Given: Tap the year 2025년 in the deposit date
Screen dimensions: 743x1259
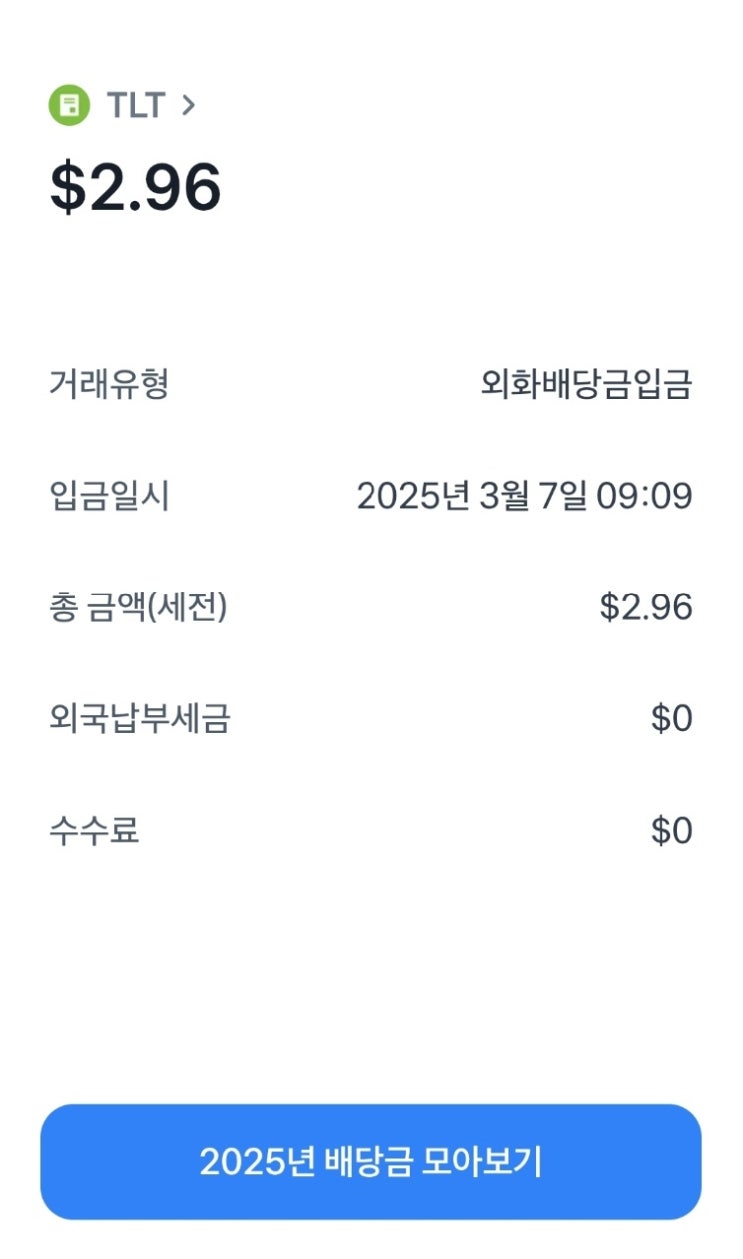Looking at the screenshot, I should click(413, 495).
